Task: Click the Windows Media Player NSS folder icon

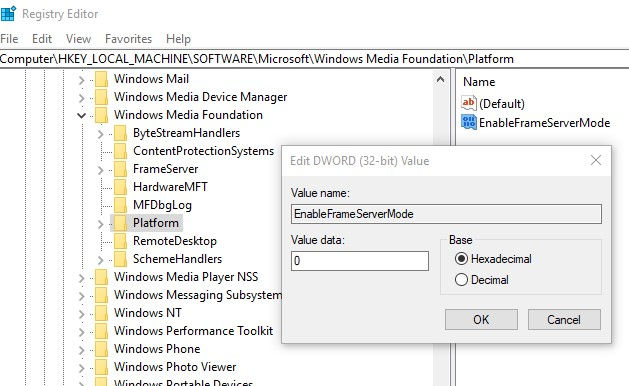Action: 101,277
